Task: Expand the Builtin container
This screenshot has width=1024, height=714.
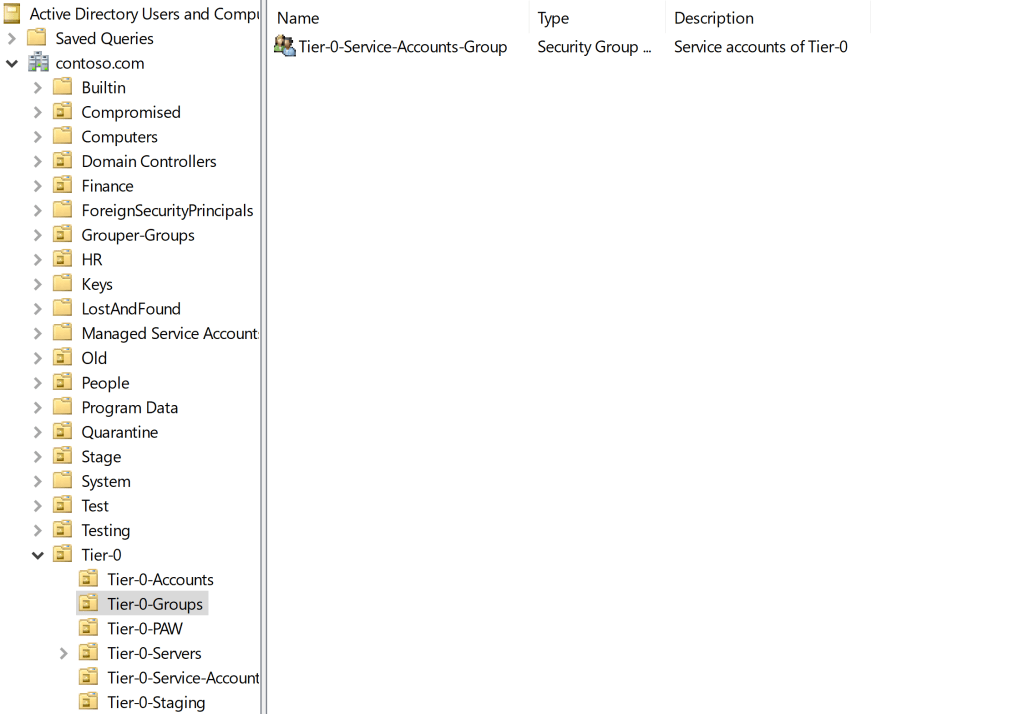Action: pyautogui.click(x=38, y=87)
